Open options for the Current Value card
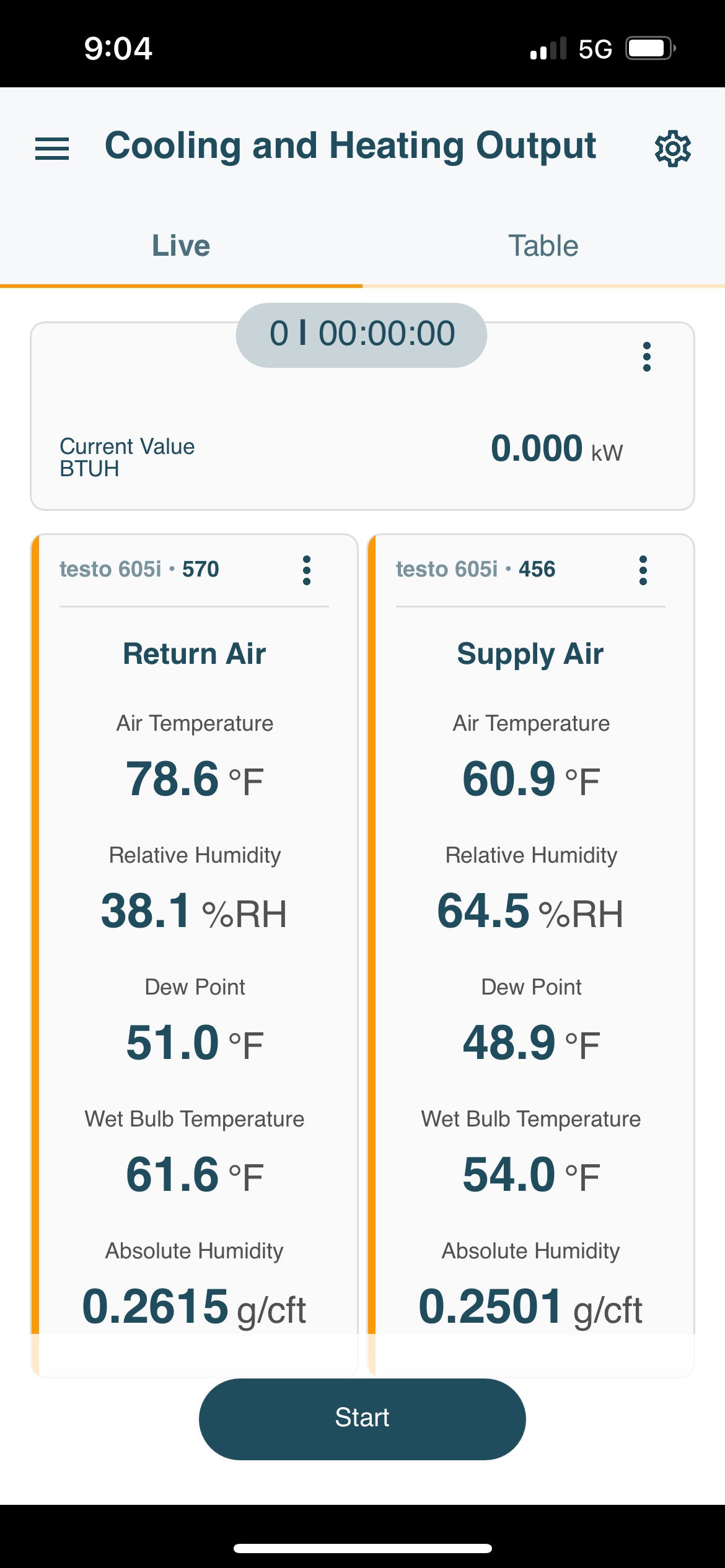Image resolution: width=725 pixels, height=1568 pixels. click(x=647, y=357)
